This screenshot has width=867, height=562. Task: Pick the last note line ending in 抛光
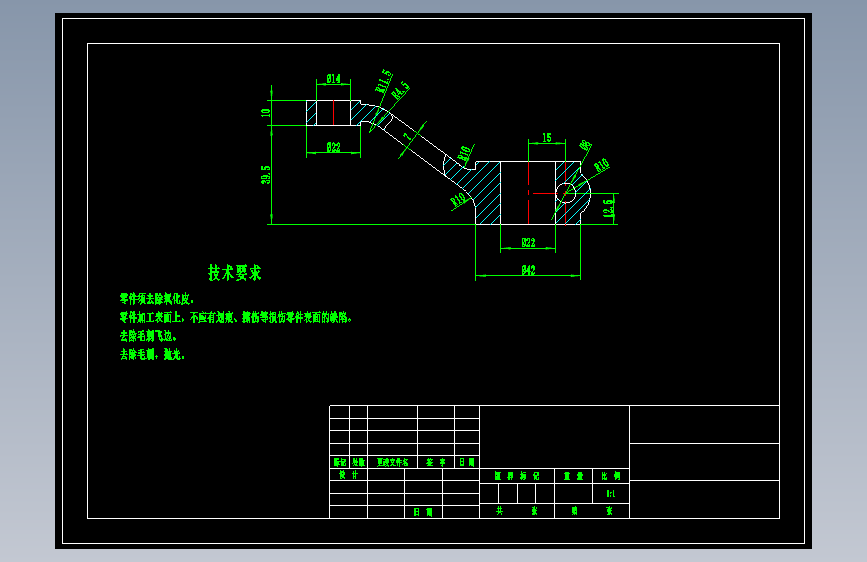pyautogui.click(x=152, y=354)
